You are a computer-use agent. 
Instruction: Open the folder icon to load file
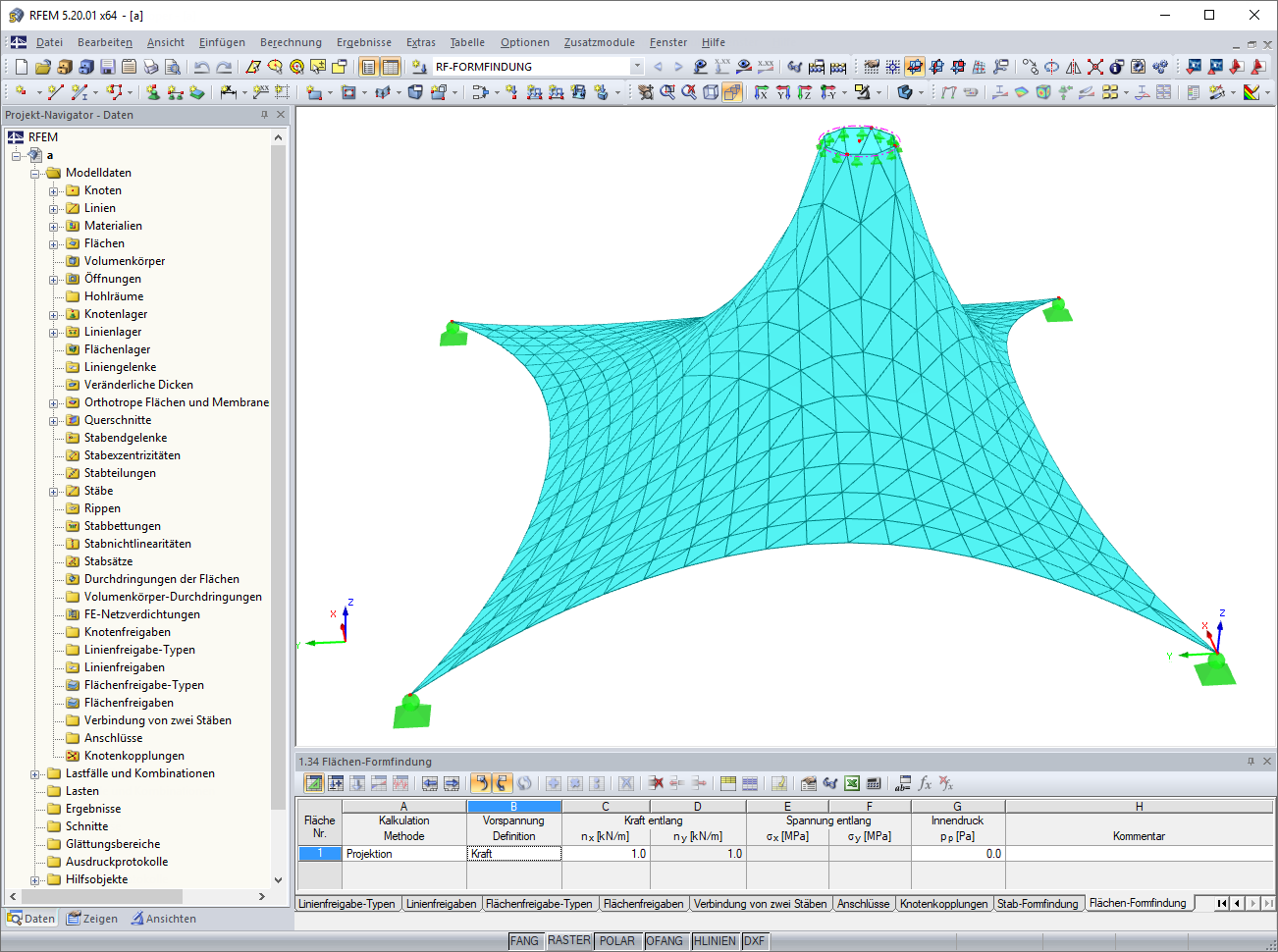point(42,67)
